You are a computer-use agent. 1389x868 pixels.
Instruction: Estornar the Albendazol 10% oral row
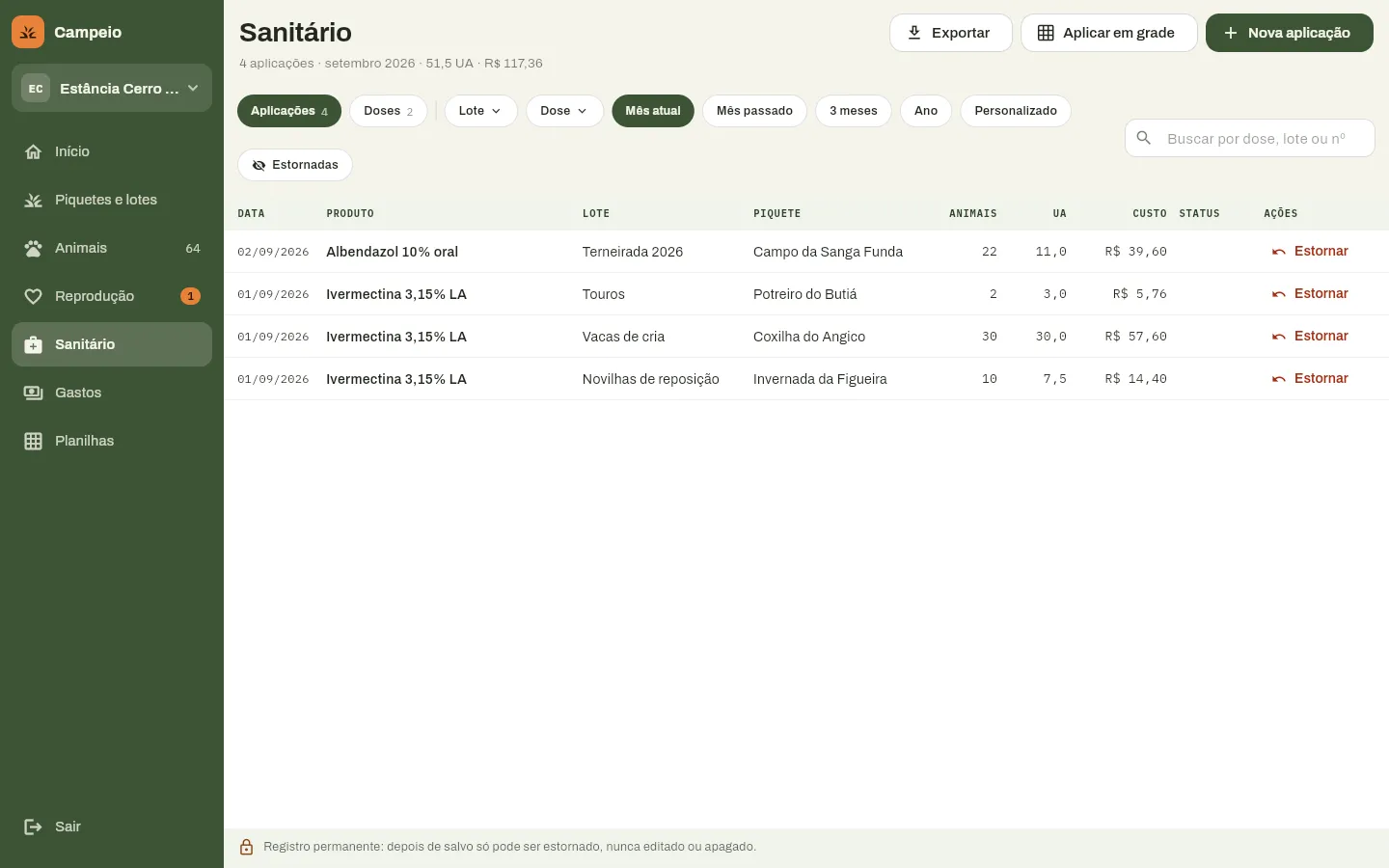pos(1310,251)
